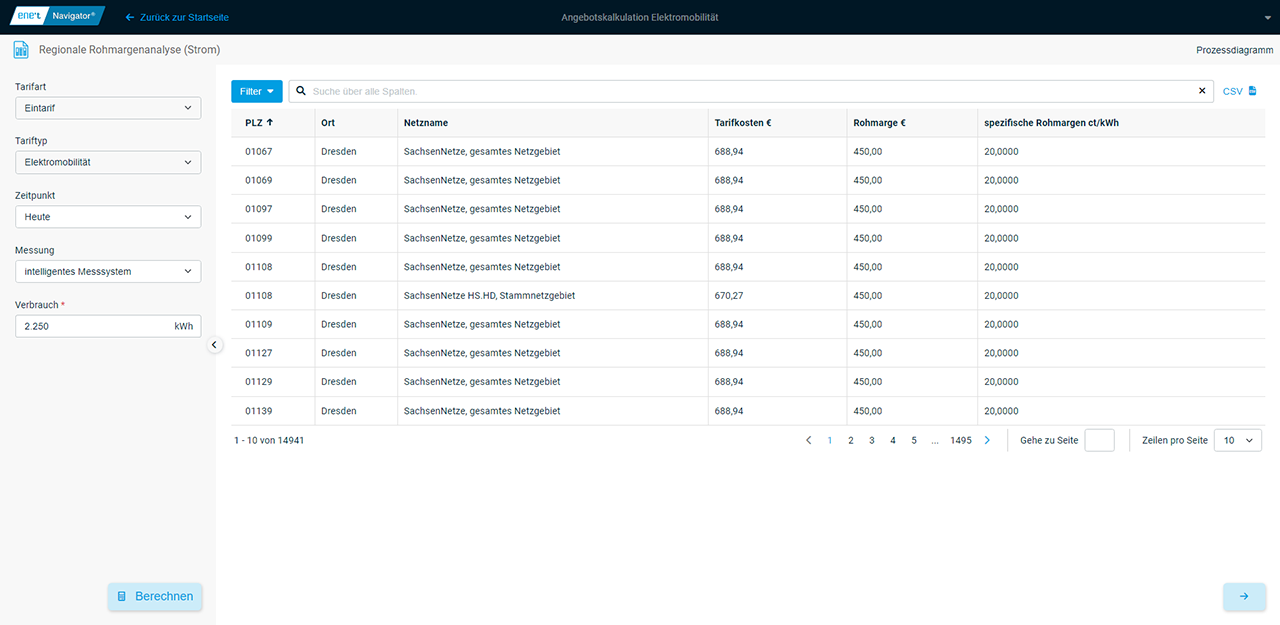Expand the Zeitpunkt dropdown
Screen dimensions: 1280x625
coord(108,217)
